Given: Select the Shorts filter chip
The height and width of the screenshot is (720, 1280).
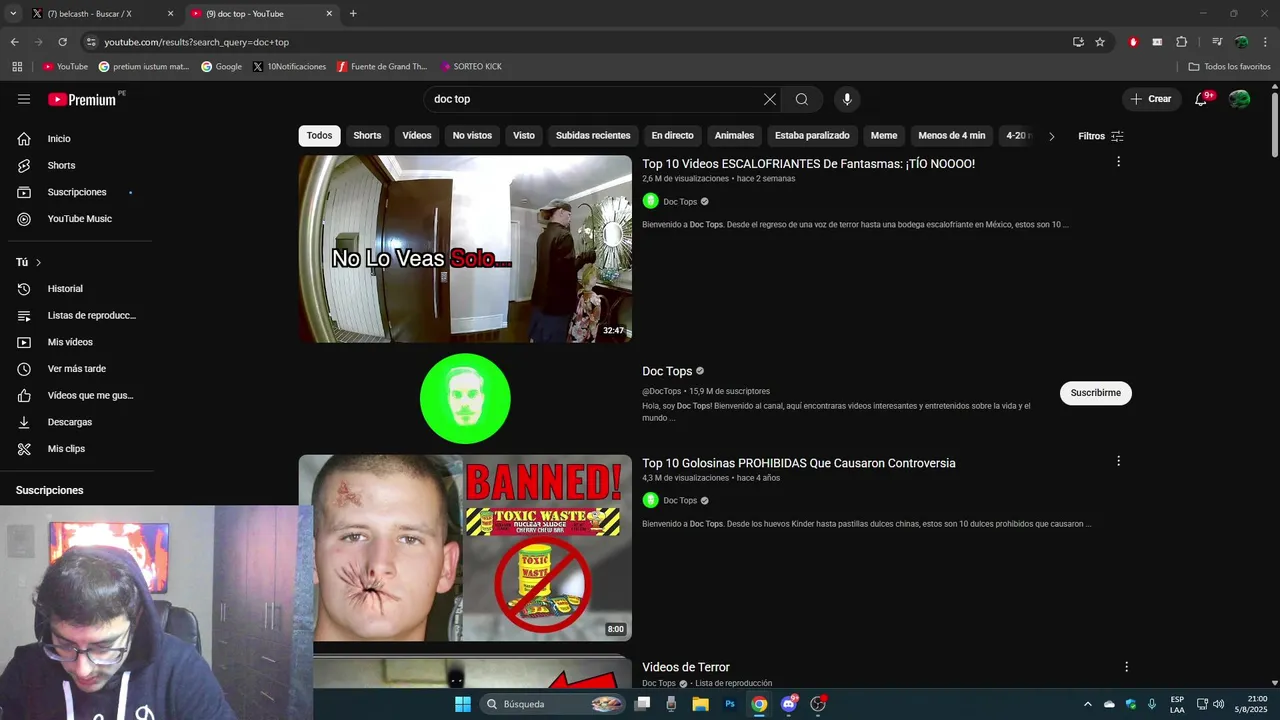Looking at the screenshot, I should pyautogui.click(x=367, y=136).
